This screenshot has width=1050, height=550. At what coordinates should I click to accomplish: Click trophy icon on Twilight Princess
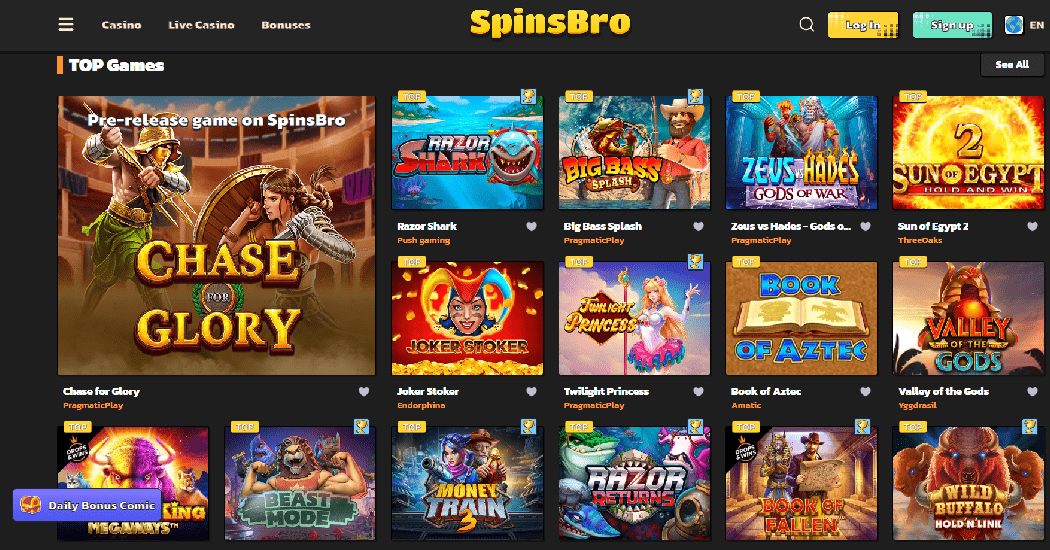coord(695,262)
